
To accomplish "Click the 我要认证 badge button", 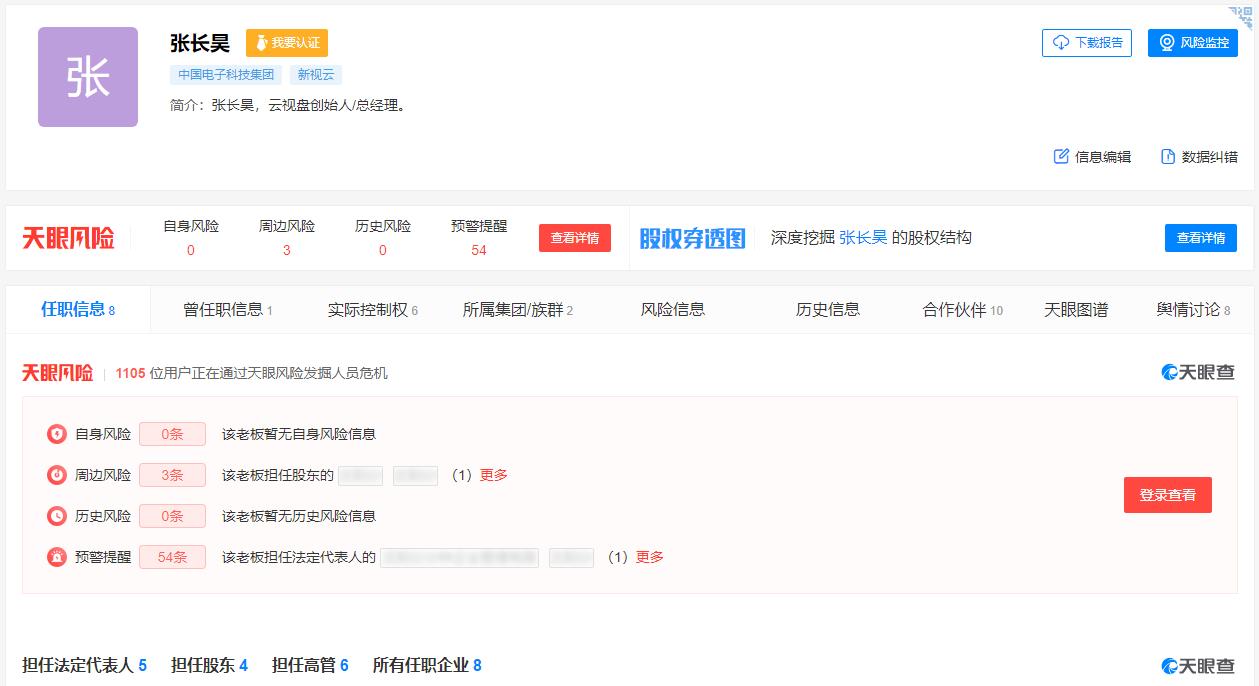I will (287, 43).
